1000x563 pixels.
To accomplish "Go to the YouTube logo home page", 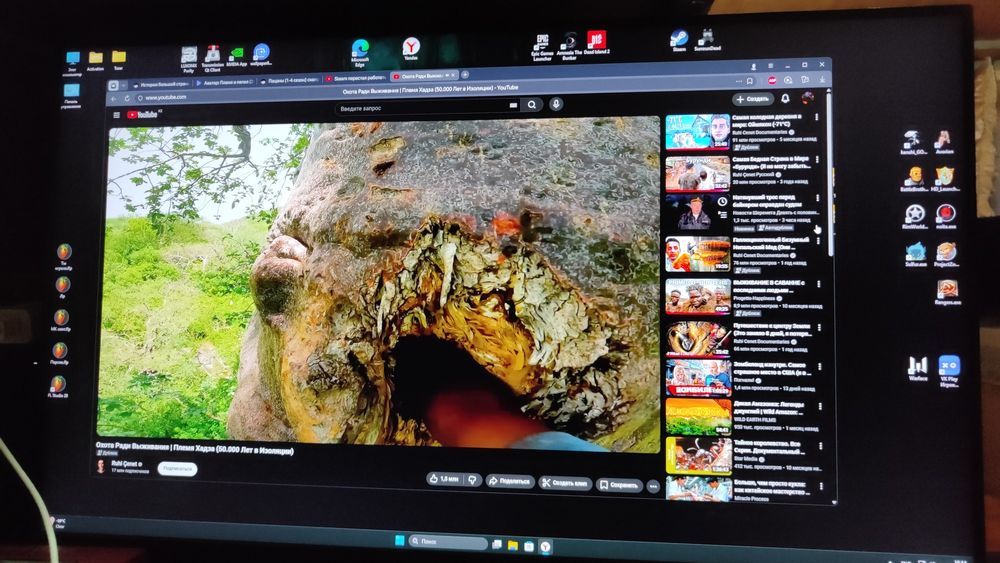I will click(x=143, y=115).
